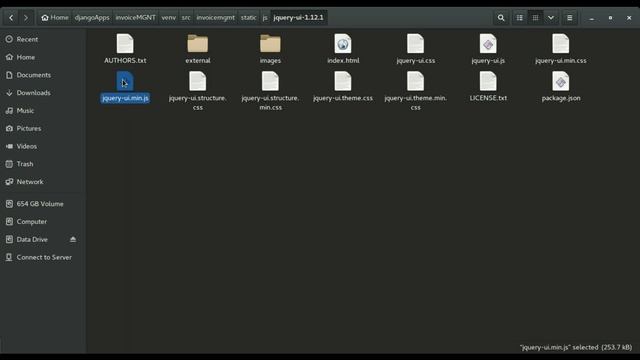This screenshot has height=360, width=640.
Task: Jump to venv in the path bar
Action: click(169, 18)
